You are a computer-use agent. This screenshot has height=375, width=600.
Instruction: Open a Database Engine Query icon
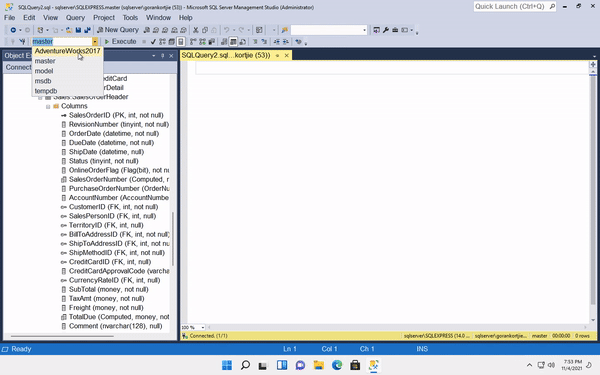[147, 30]
